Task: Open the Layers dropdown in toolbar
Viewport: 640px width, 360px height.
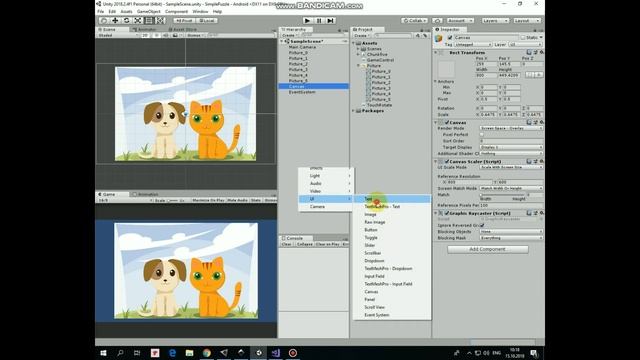Action: 495,20
